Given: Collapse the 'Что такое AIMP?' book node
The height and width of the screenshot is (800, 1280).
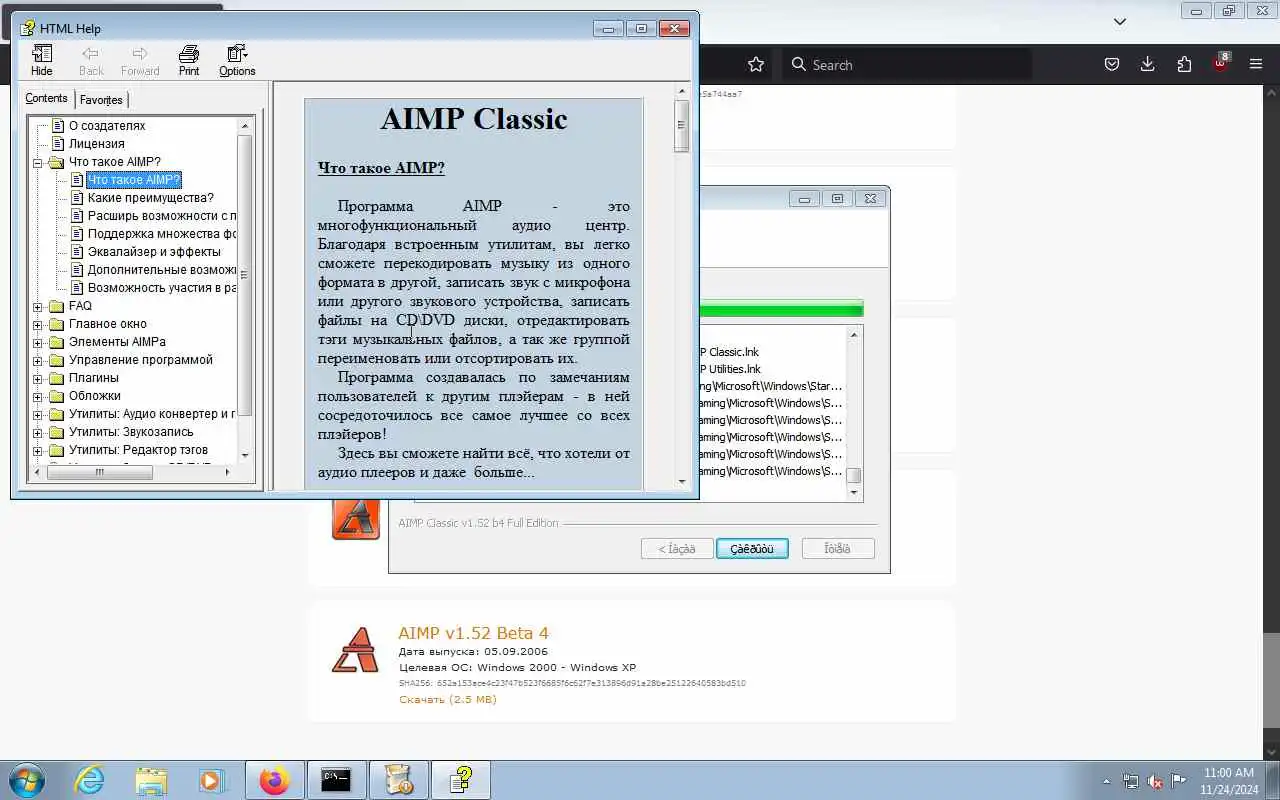Looking at the screenshot, I should tap(38, 162).
